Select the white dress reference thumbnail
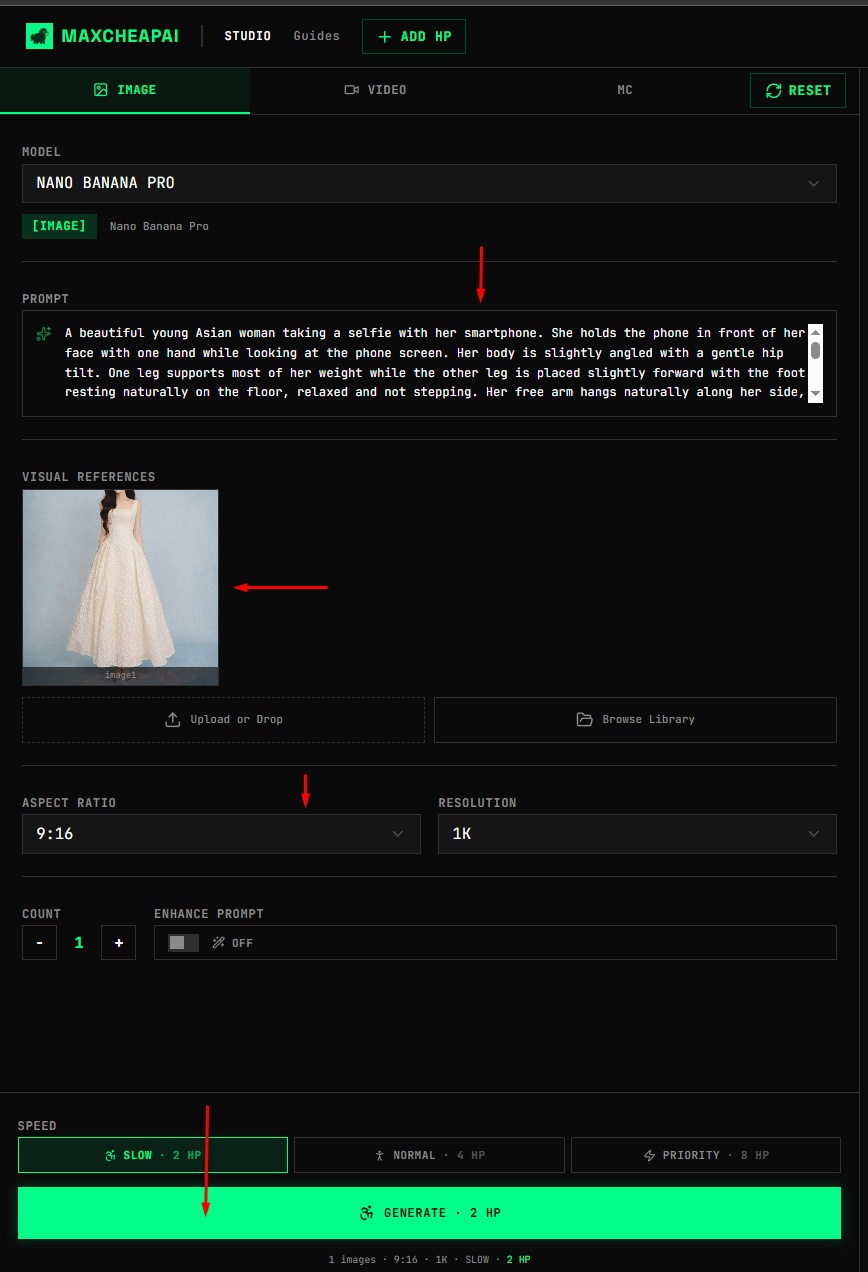The height and width of the screenshot is (1272, 868). [x=120, y=587]
